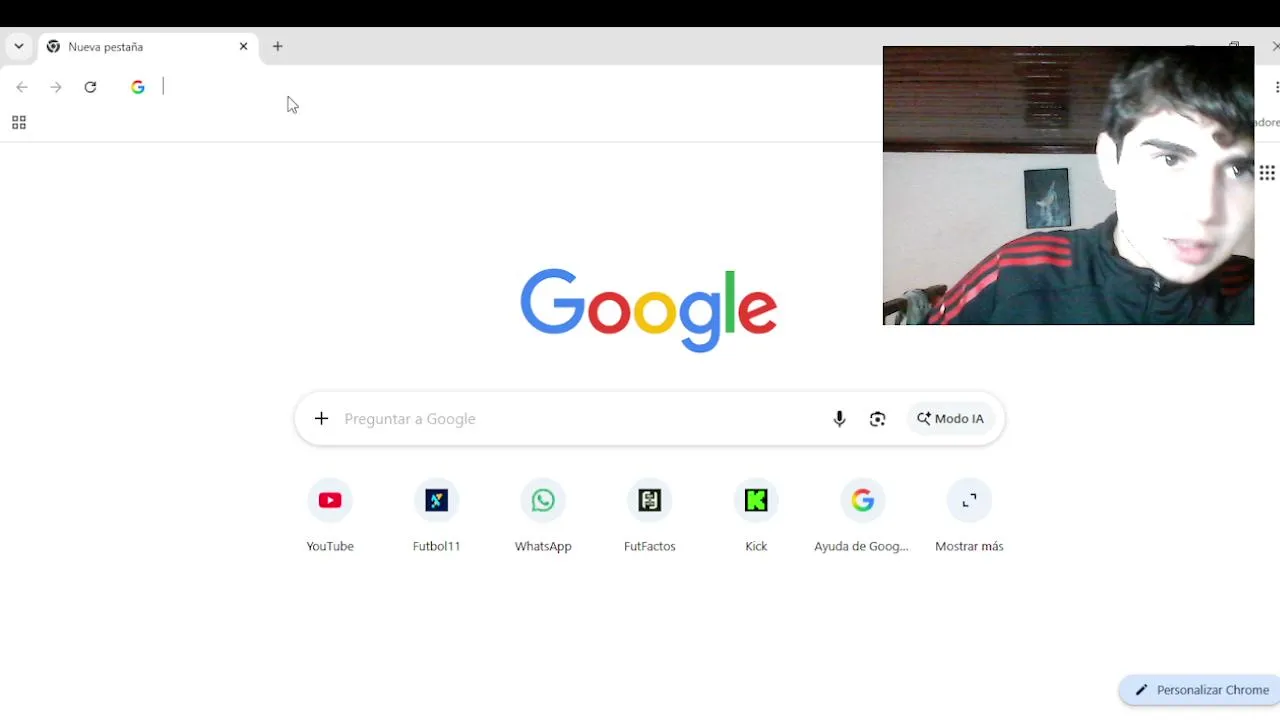Select the Nueva pestaña tab
The width and height of the screenshot is (1280, 720).
point(148,47)
